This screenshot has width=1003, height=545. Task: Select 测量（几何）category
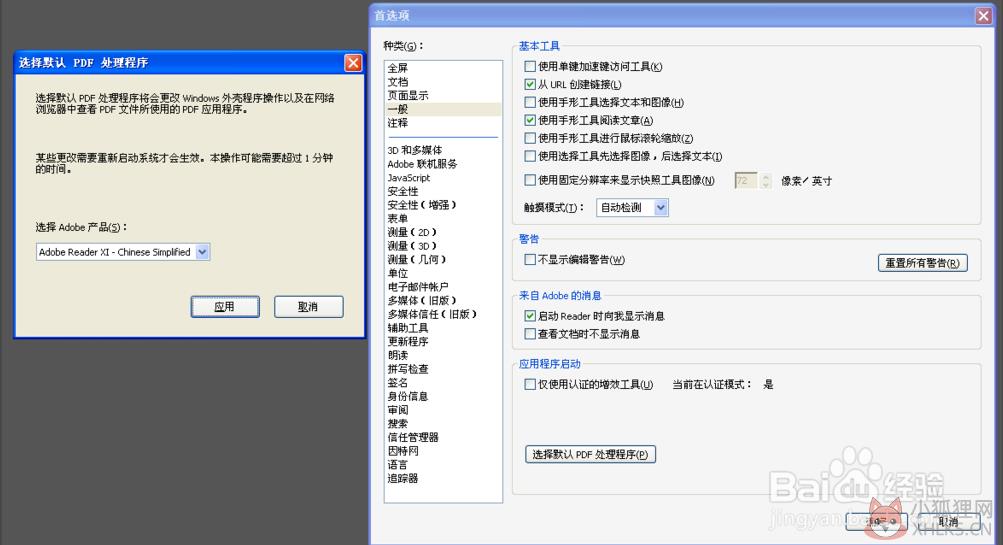pos(416,260)
